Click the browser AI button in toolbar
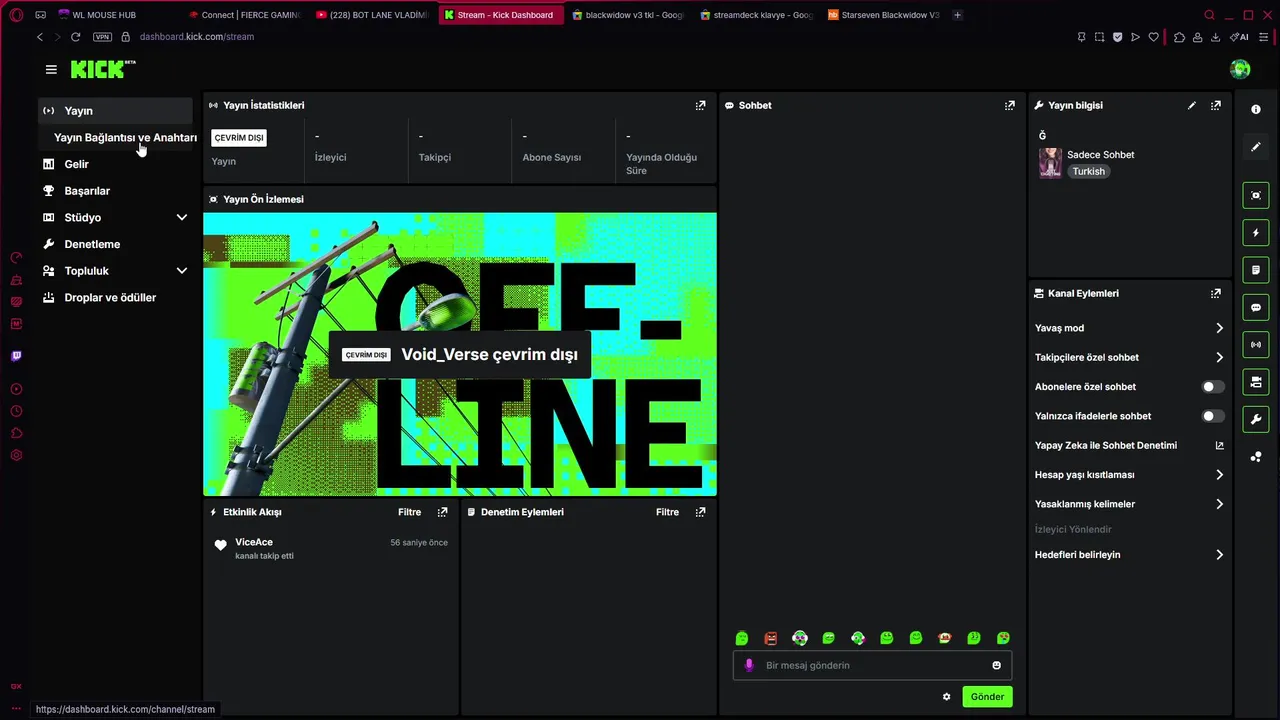This screenshot has width=1280, height=720. click(1240, 37)
